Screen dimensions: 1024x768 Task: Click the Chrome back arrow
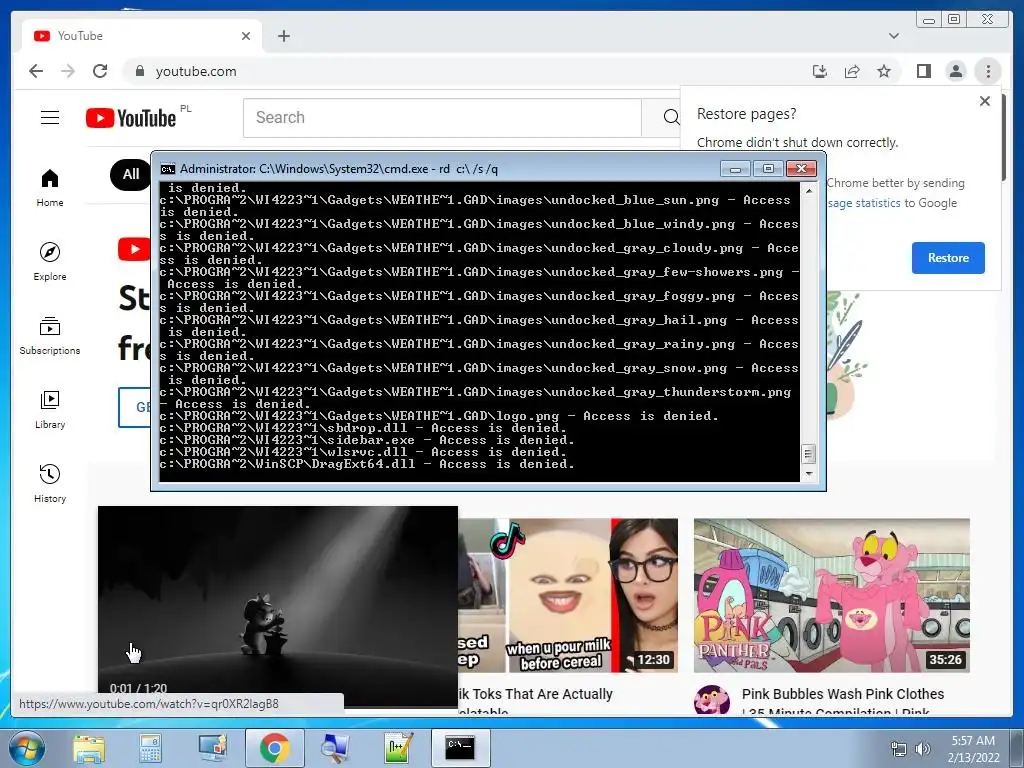coord(36,71)
